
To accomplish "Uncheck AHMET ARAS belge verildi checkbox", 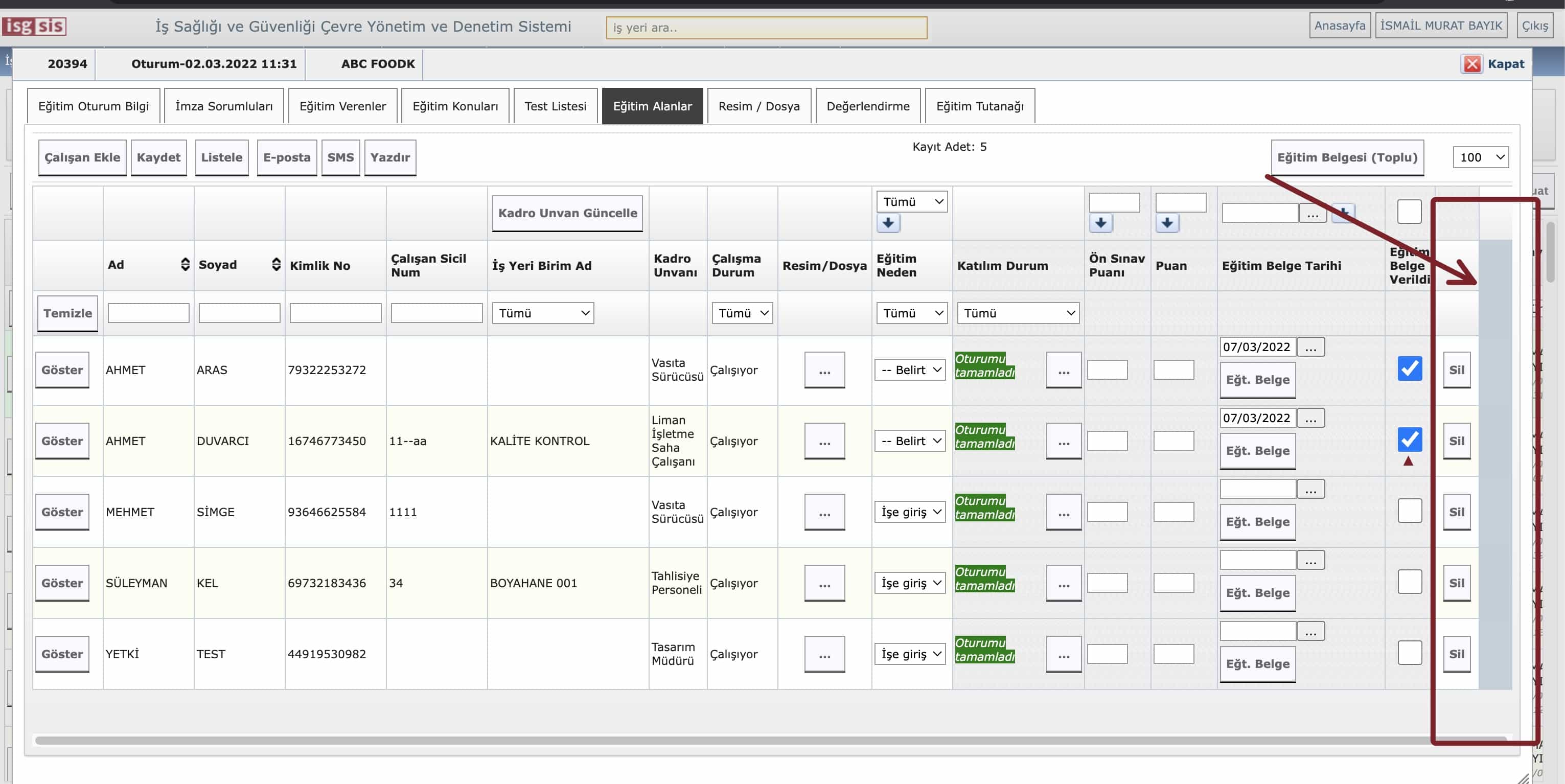I will [1409, 368].
